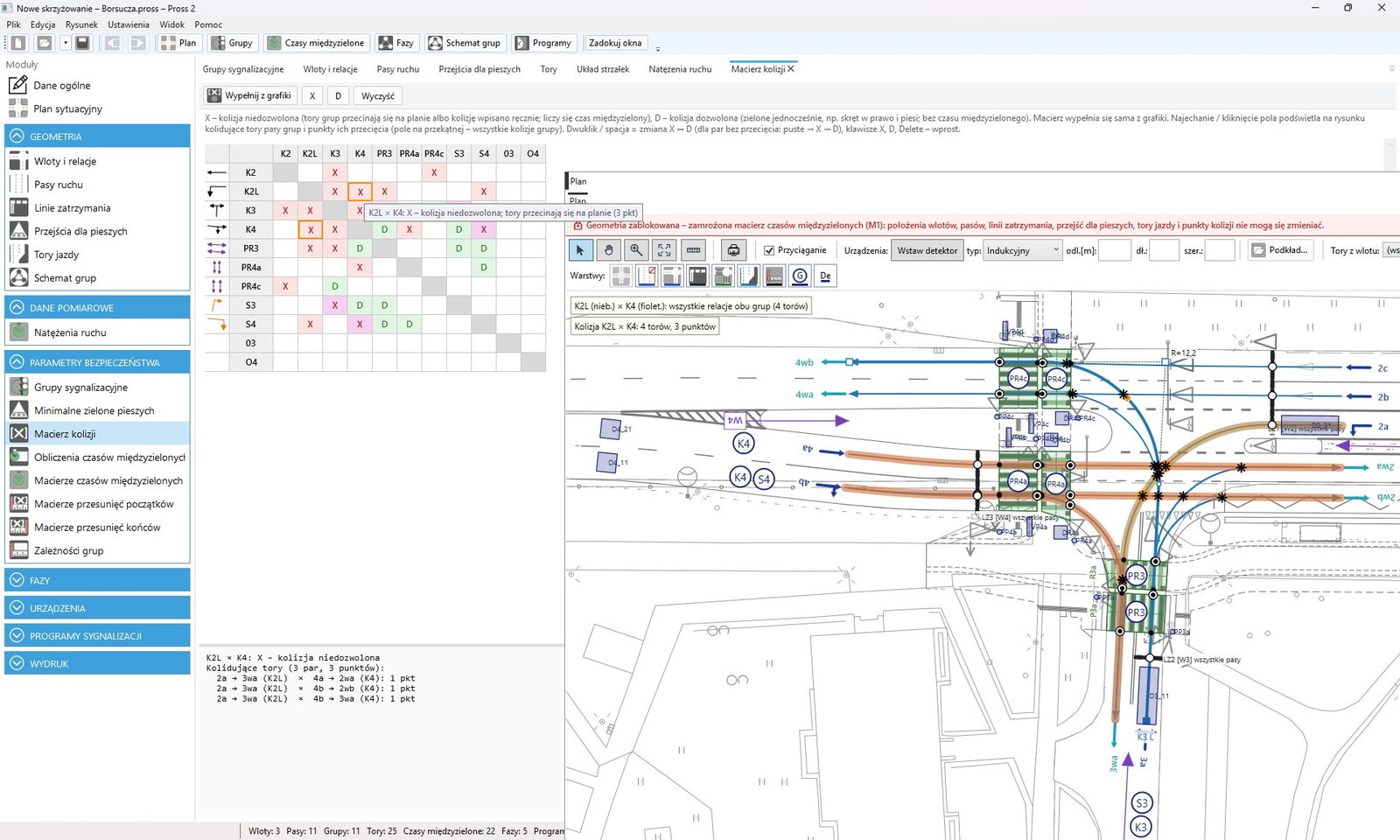Collapse the GEOMETRIA section
This screenshot has width=1400, height=840.
(x=97, y=136)
